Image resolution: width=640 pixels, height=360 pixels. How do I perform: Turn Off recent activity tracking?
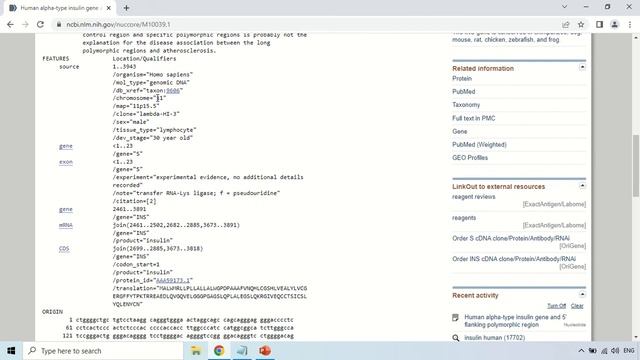[x=556, y=306]
